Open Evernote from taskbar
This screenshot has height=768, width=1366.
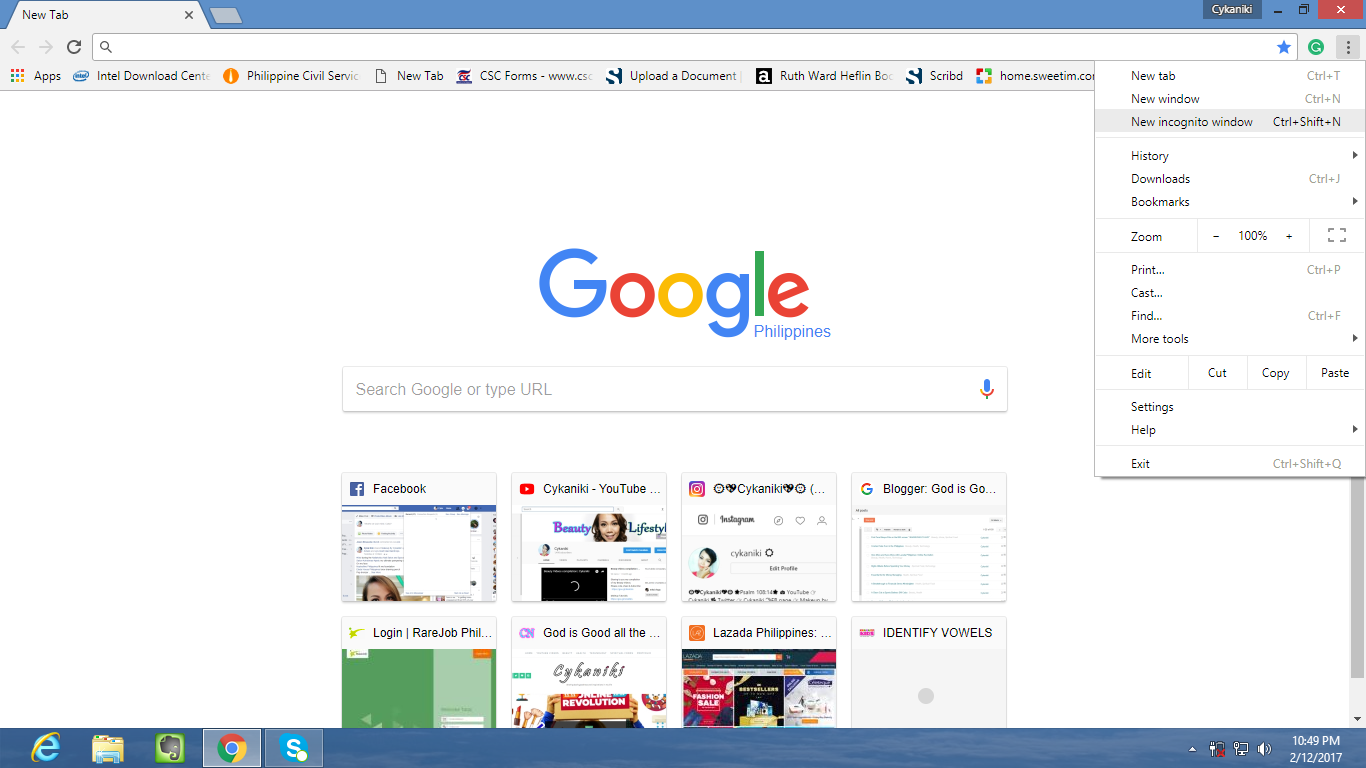click(169, 748)
